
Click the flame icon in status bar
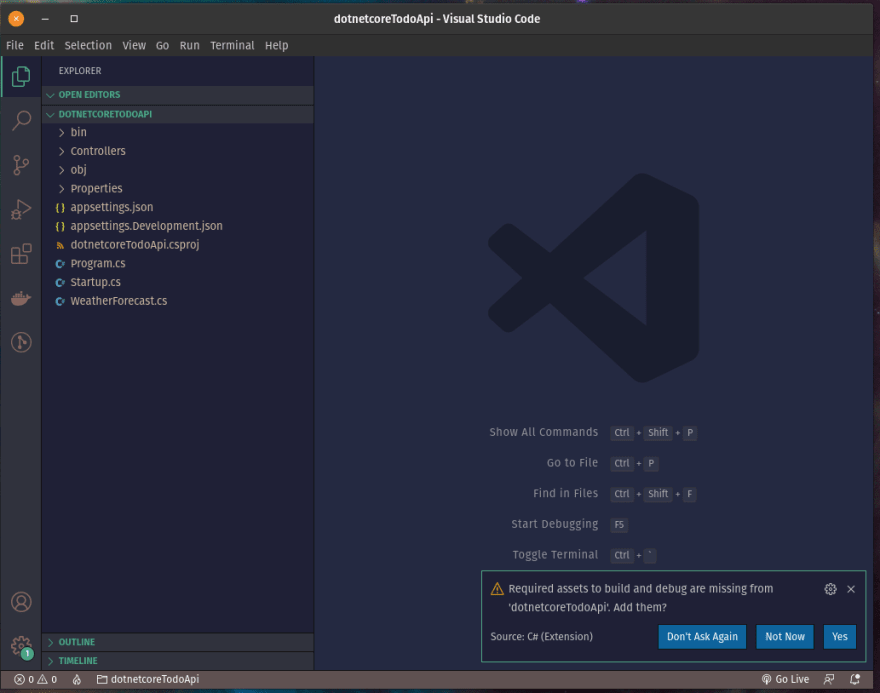point(77,680)
